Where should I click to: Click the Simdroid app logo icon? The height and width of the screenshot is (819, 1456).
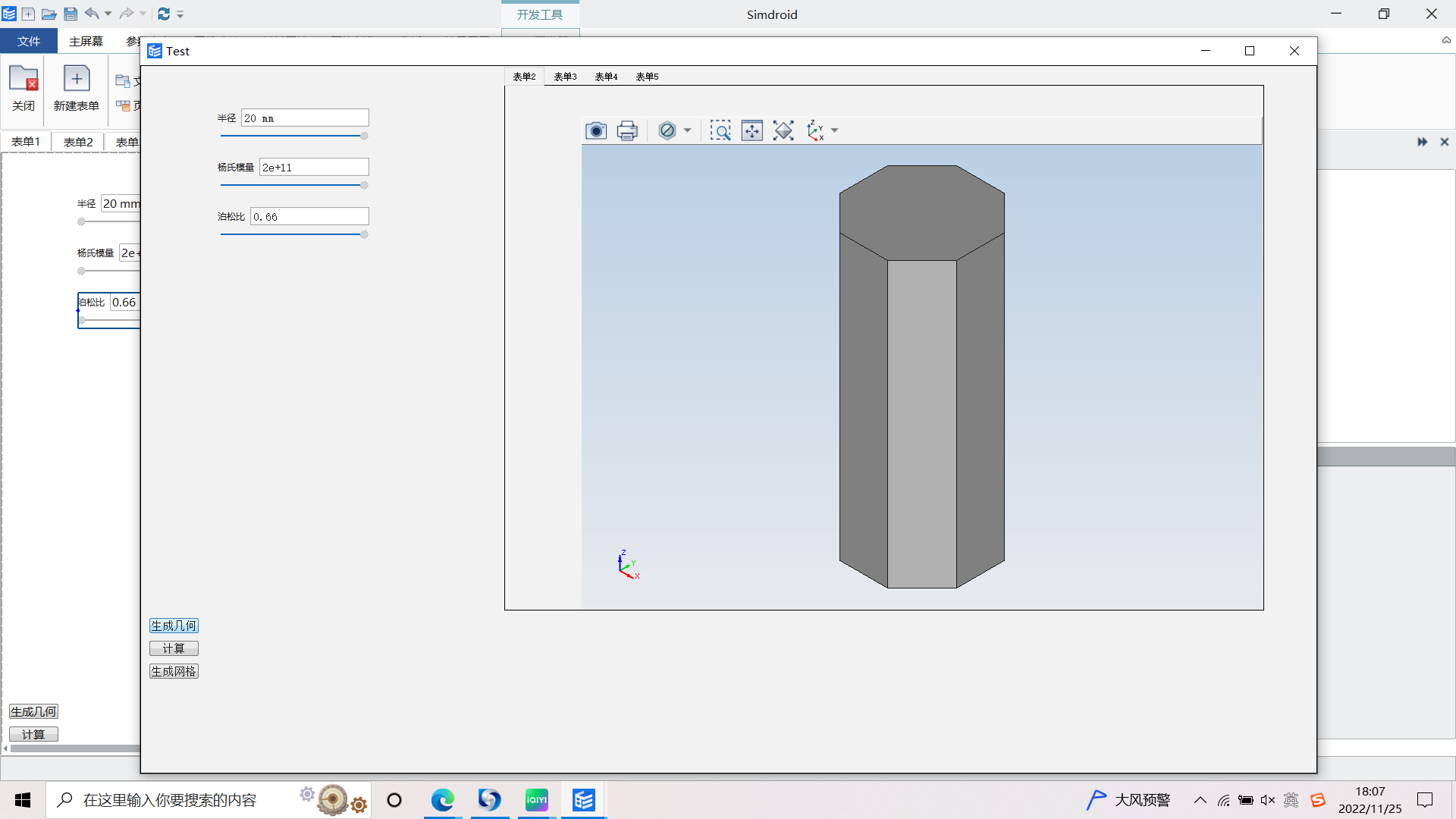pyautogui.click(x=9, y=14)
